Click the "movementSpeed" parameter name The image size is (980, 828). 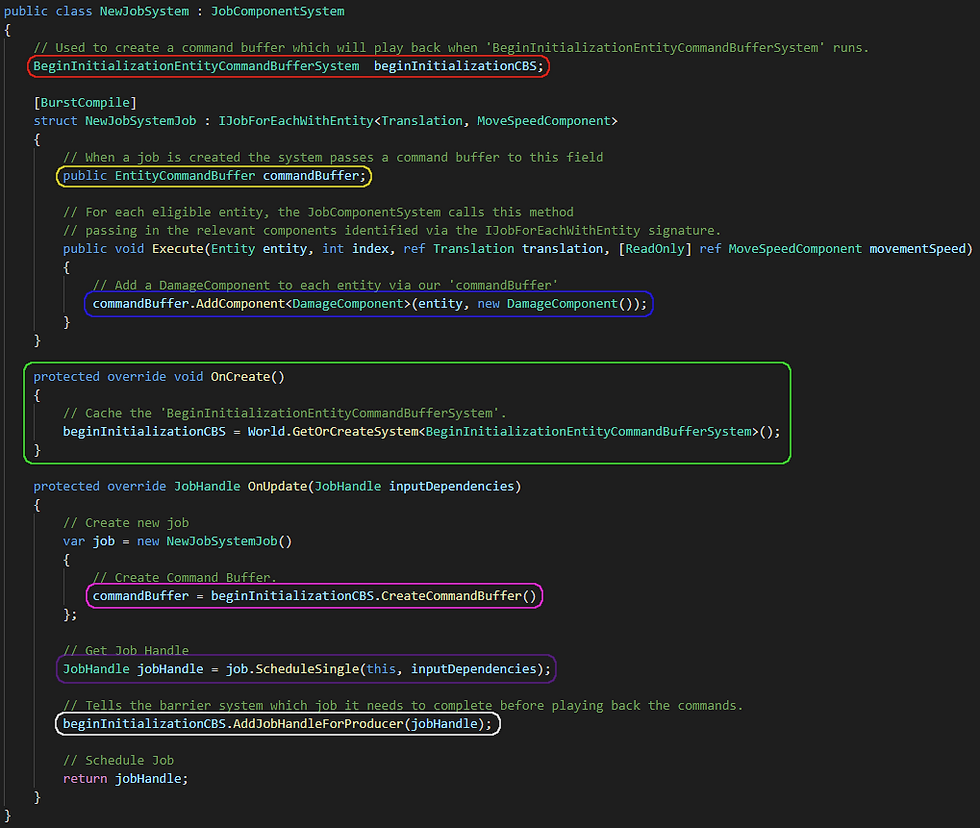(918, 249)
